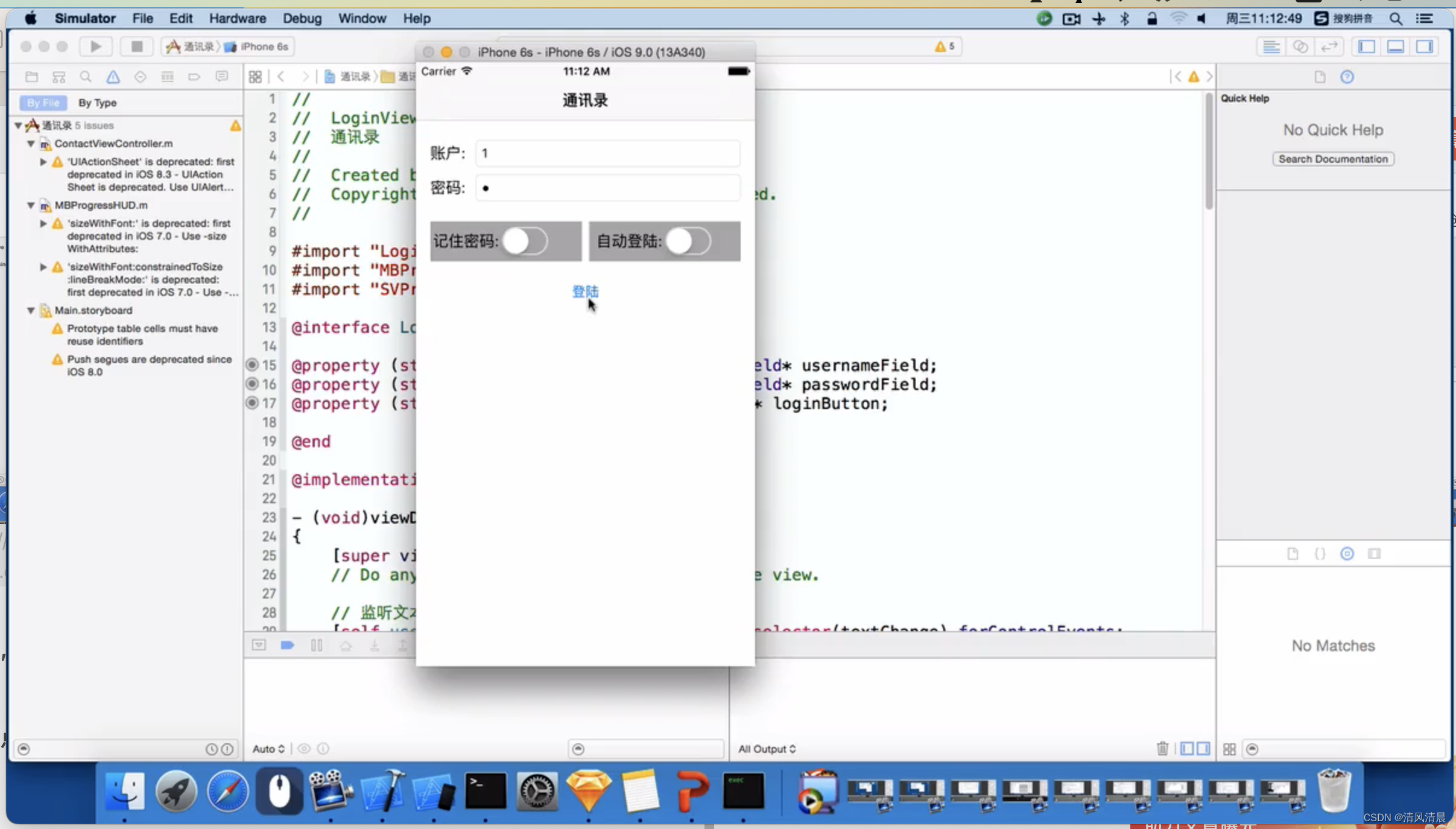
Task: Open the project navigator folder icon
Action: 31,77
